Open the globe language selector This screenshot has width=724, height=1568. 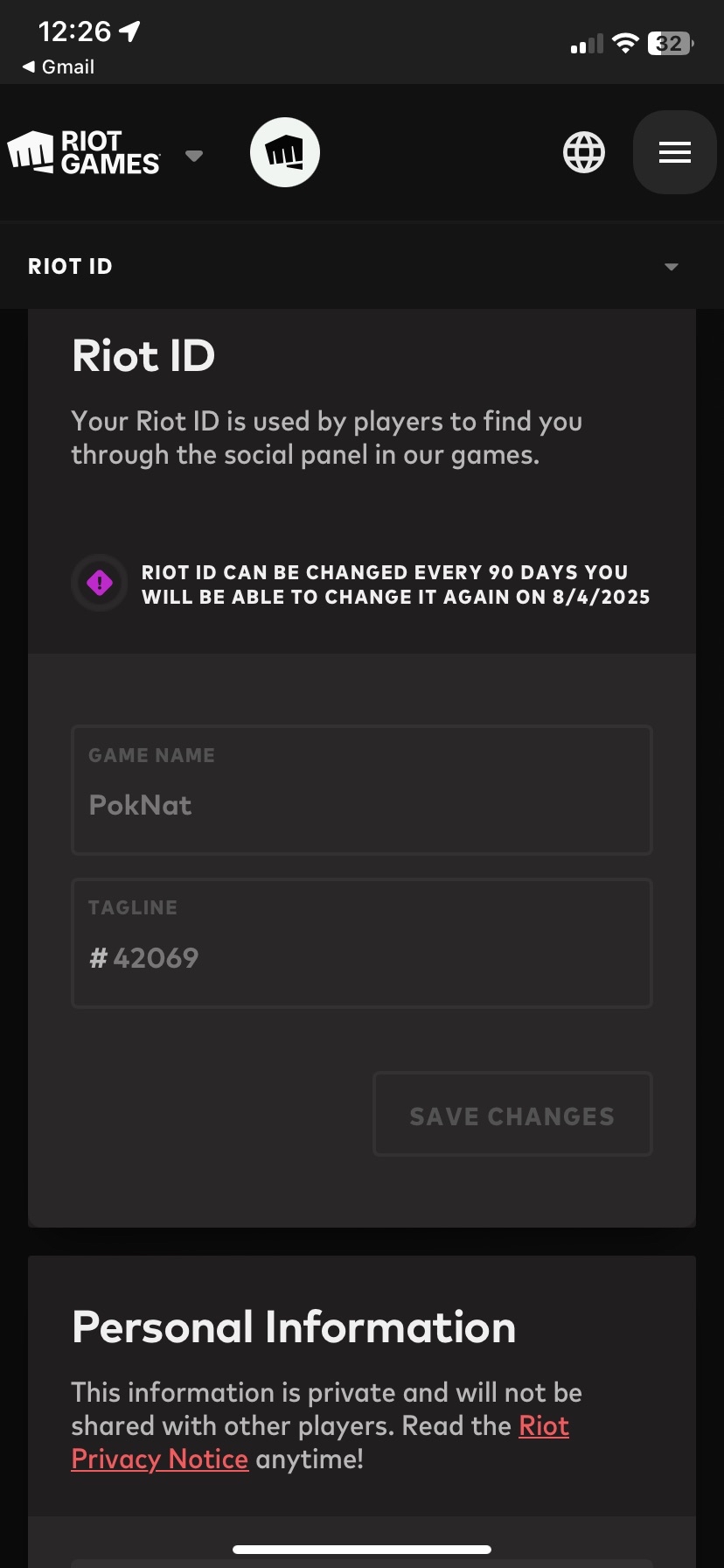584,153
